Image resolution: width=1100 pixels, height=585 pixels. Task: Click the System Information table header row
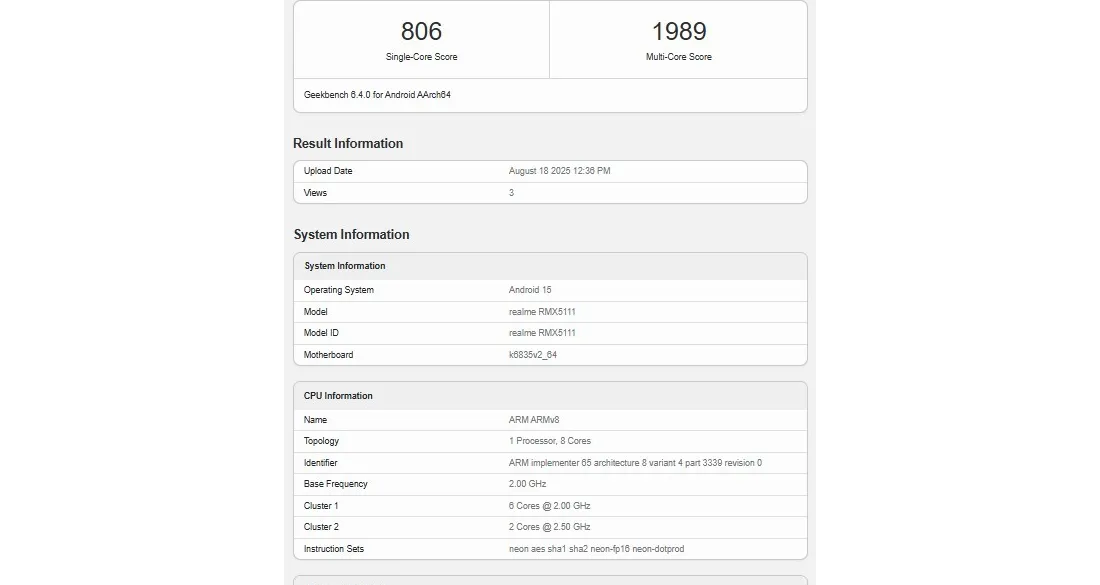click(550, 266)
